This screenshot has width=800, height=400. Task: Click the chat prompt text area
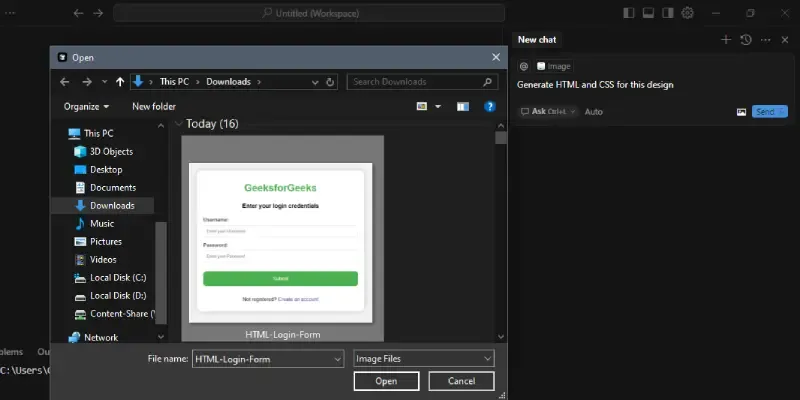[x=652, y=85]
